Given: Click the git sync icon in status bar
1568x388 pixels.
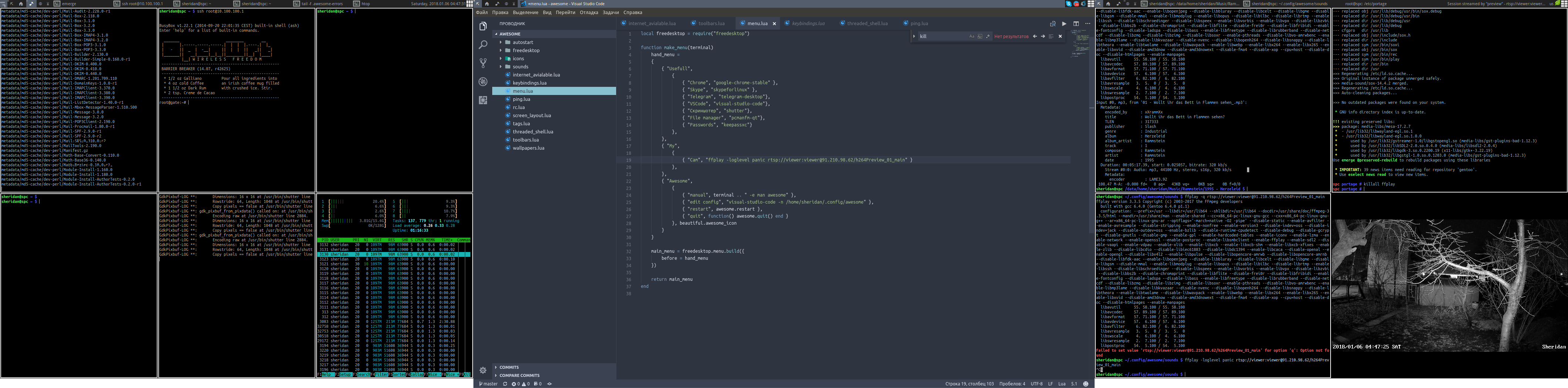Looking at the screenshot, I should (x=505, y=384).
